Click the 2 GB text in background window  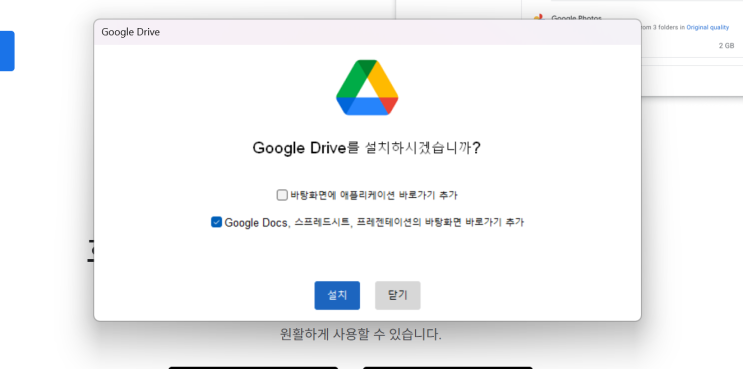(x=726, y=45)
